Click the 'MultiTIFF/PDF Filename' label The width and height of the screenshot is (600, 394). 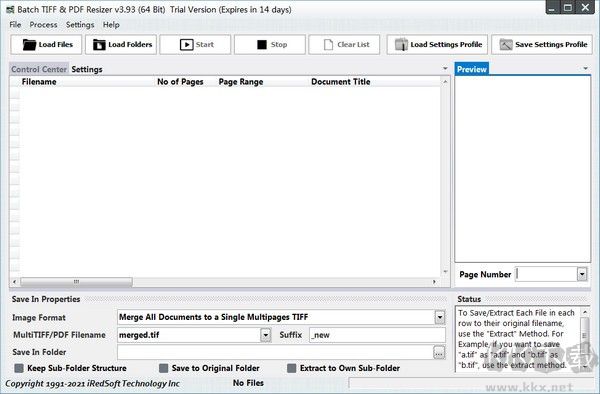point(59,335)
